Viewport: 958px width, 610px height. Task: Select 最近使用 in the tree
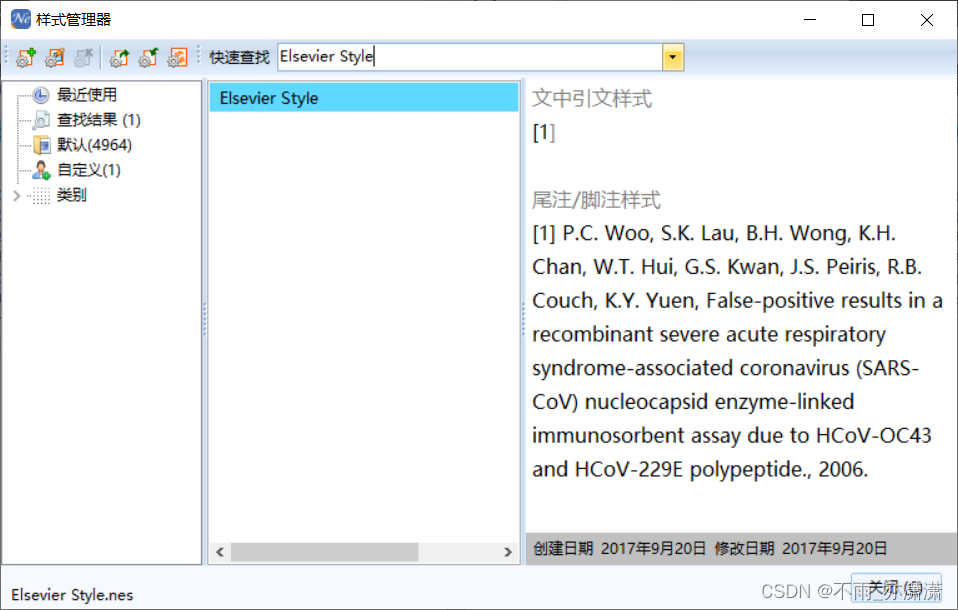click(x=87, y=95)
